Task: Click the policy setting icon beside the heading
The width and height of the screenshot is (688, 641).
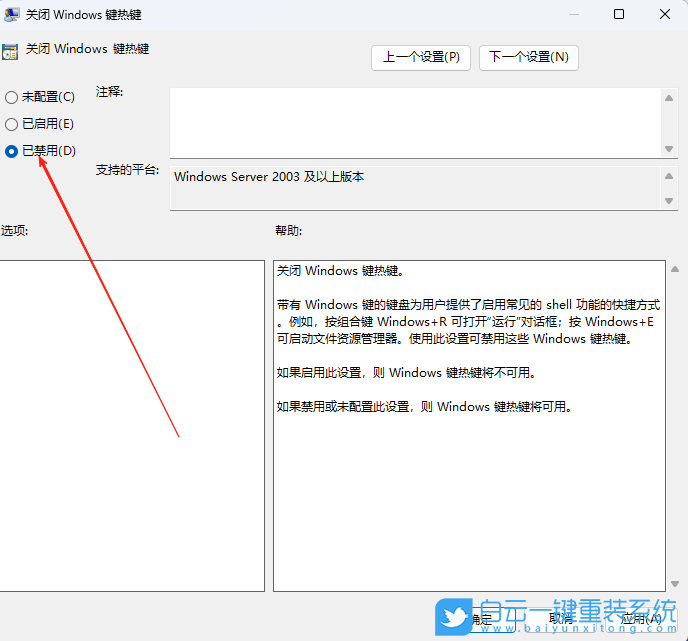Action: pyautogui.click(x=10, y=51)
